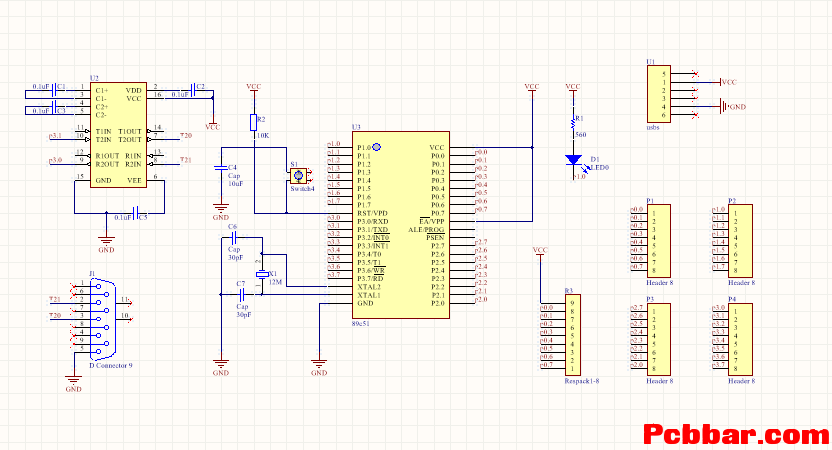This screenshot has height=450, width=832.
Task: Select capacitor C4 10uF symbol
Action: point(221,167)
